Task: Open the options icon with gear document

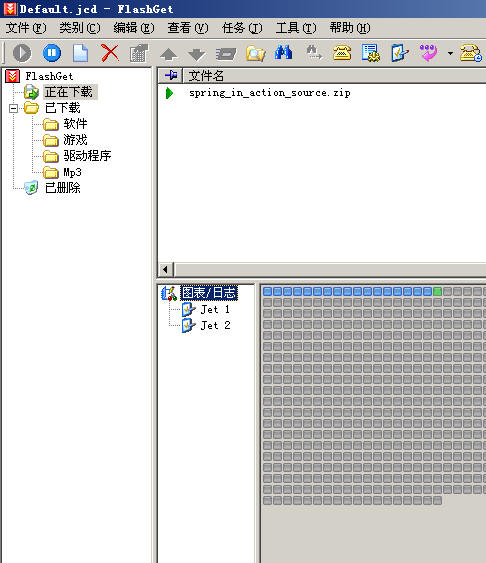Action: [x=371, y=53]
